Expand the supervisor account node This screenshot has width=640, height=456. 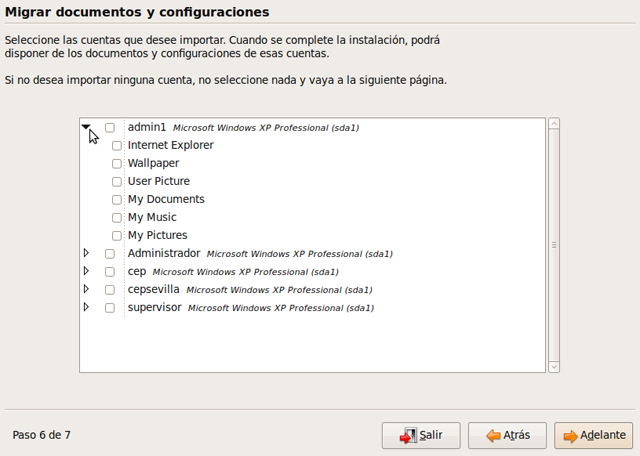[x=87, y=308]
